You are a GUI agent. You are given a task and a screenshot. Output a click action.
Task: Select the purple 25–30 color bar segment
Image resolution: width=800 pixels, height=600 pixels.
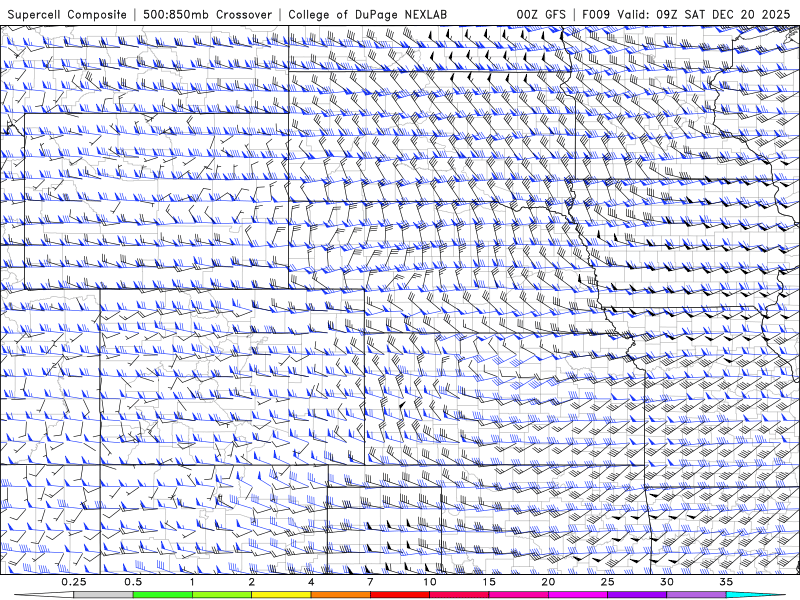coord(637,595)
